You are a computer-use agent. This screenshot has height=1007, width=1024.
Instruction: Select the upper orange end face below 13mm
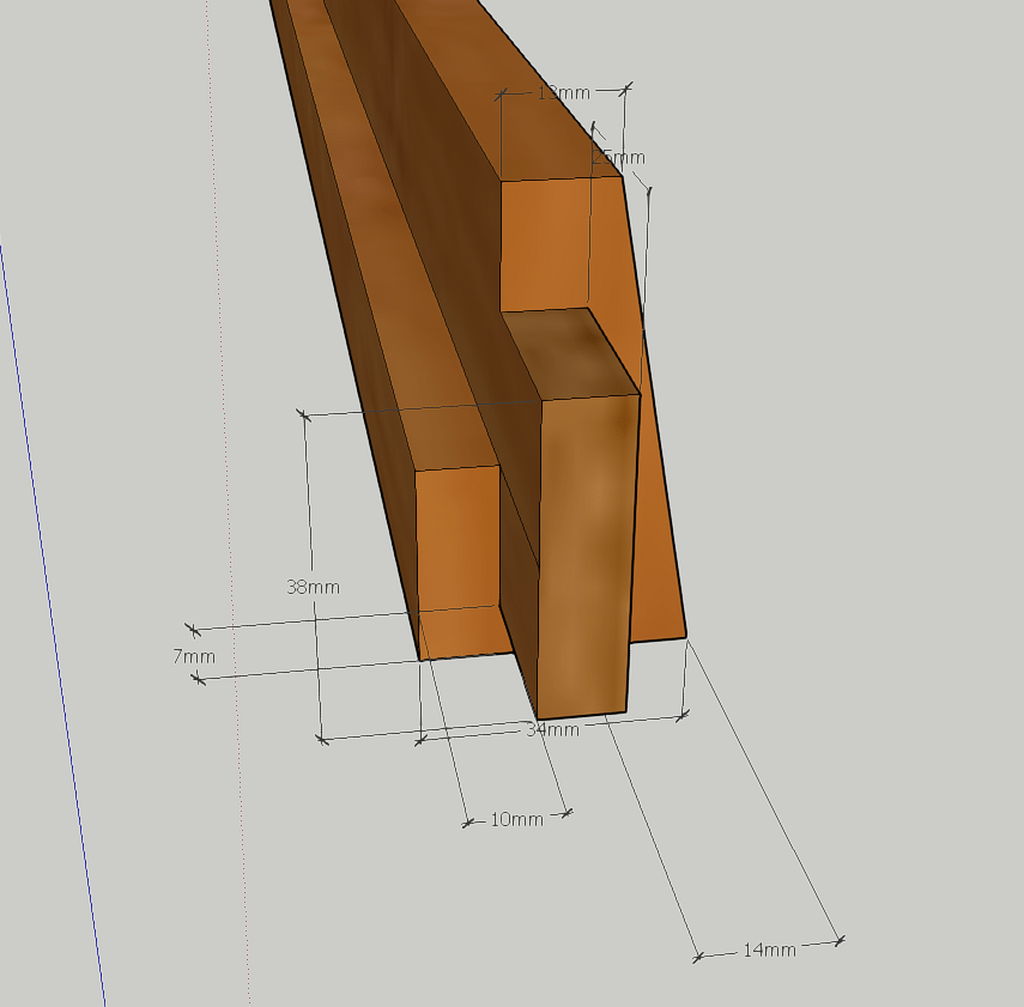point(545,245)
